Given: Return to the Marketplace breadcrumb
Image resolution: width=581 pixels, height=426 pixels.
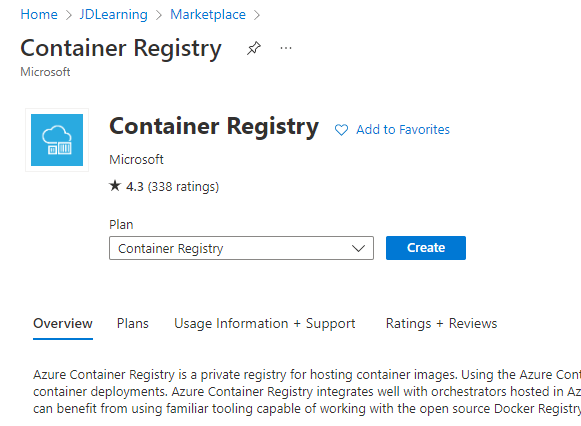Looking at the screenshot, I should [208, 15].
